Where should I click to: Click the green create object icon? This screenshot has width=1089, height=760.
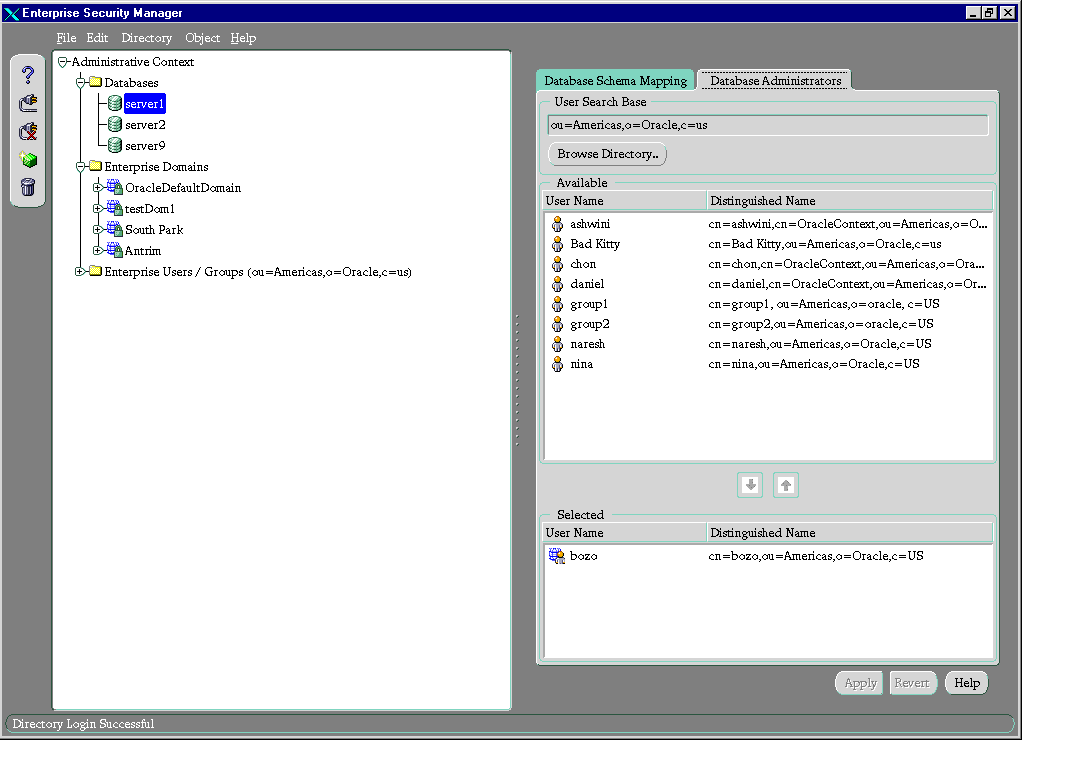[x=28, y=159]
